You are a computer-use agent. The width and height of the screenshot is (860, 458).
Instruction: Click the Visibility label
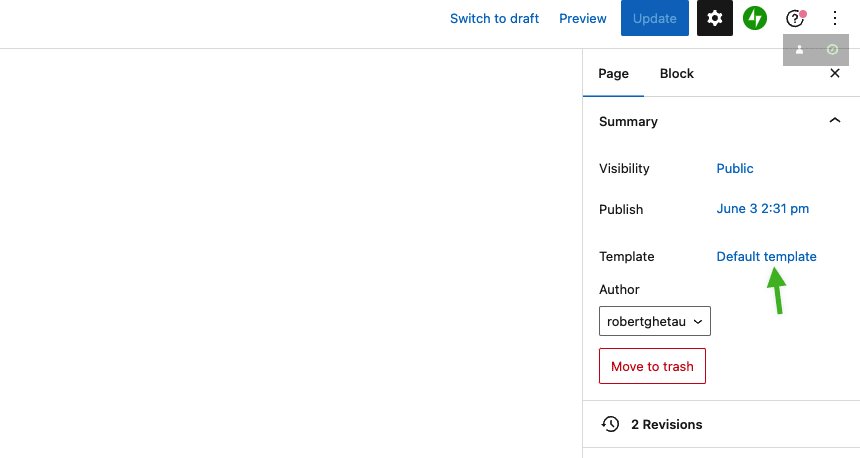tap(624, 168)
